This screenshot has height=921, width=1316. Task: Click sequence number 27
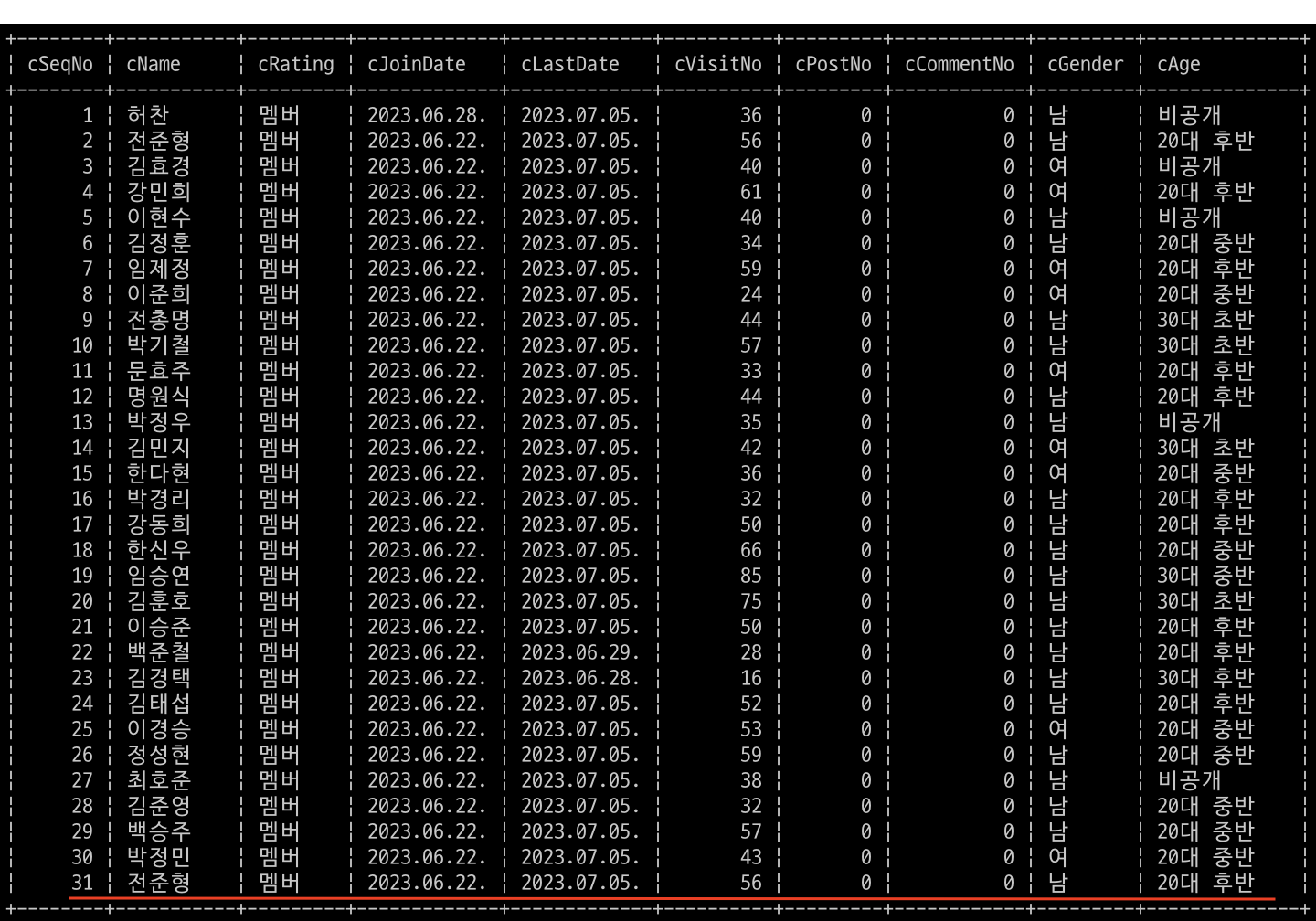pos(82,780)
